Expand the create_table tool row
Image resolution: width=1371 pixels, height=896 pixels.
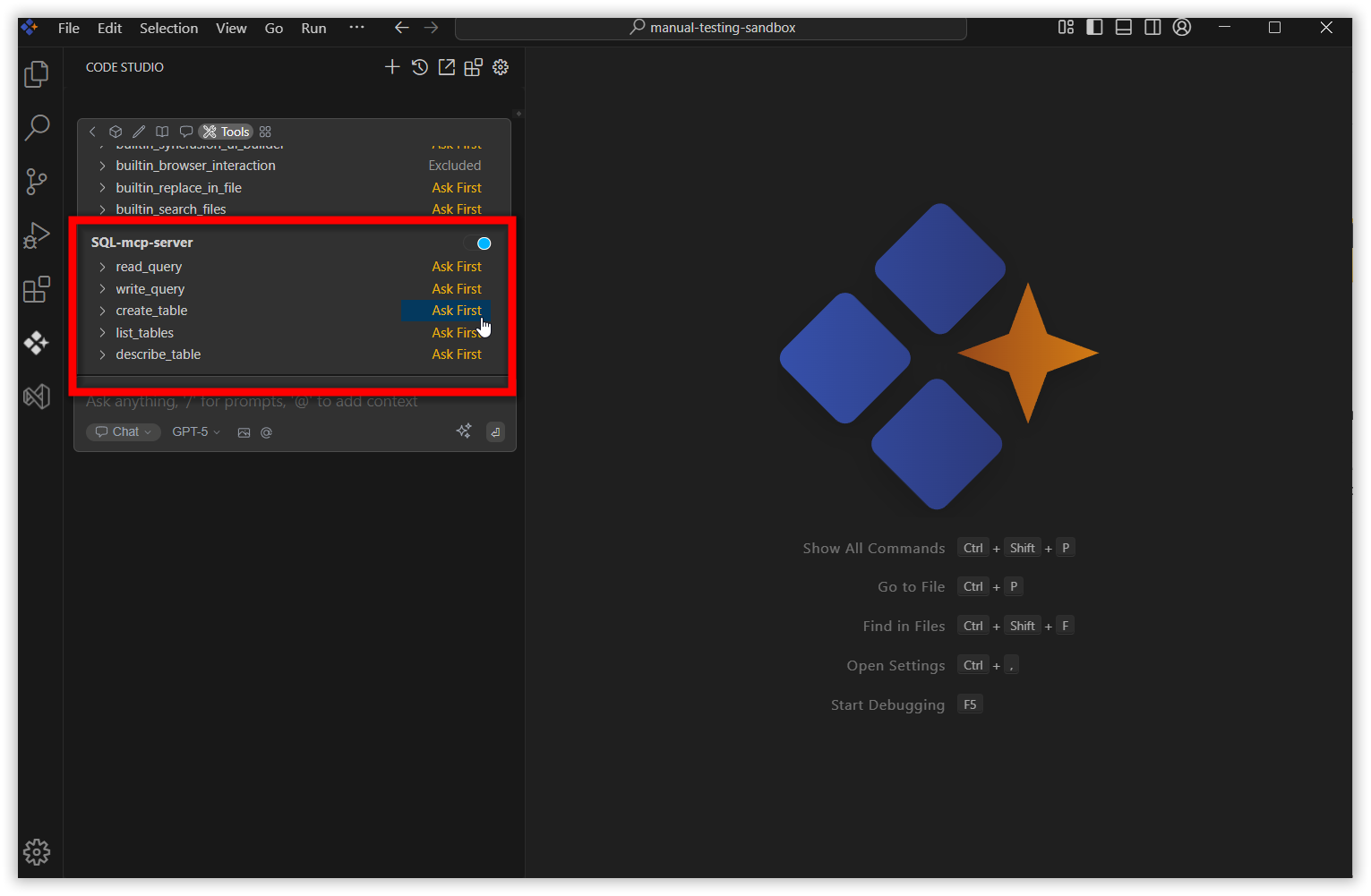102,311
